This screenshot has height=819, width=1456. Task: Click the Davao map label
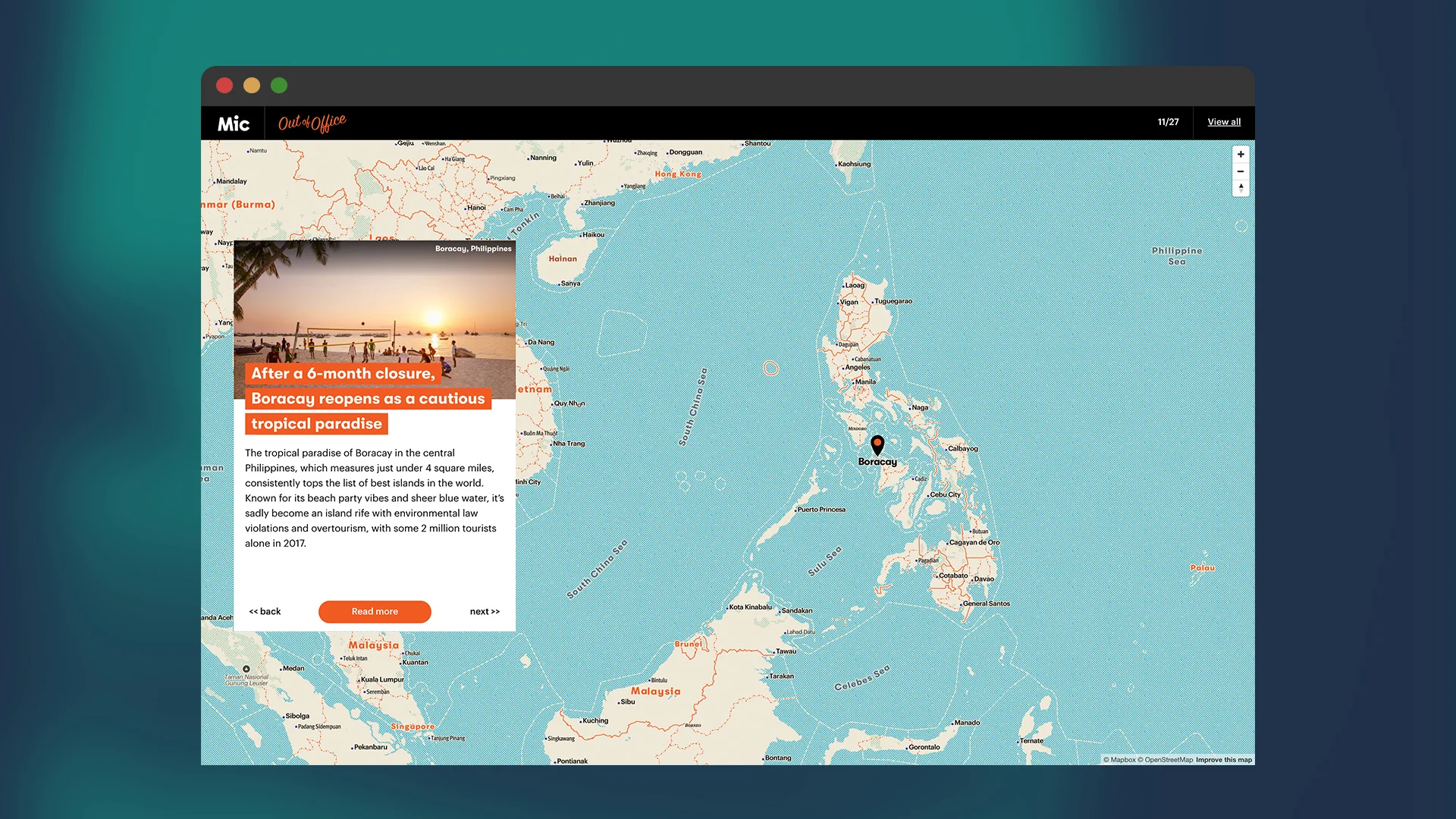pyautogui.click(x=984, y=579)
